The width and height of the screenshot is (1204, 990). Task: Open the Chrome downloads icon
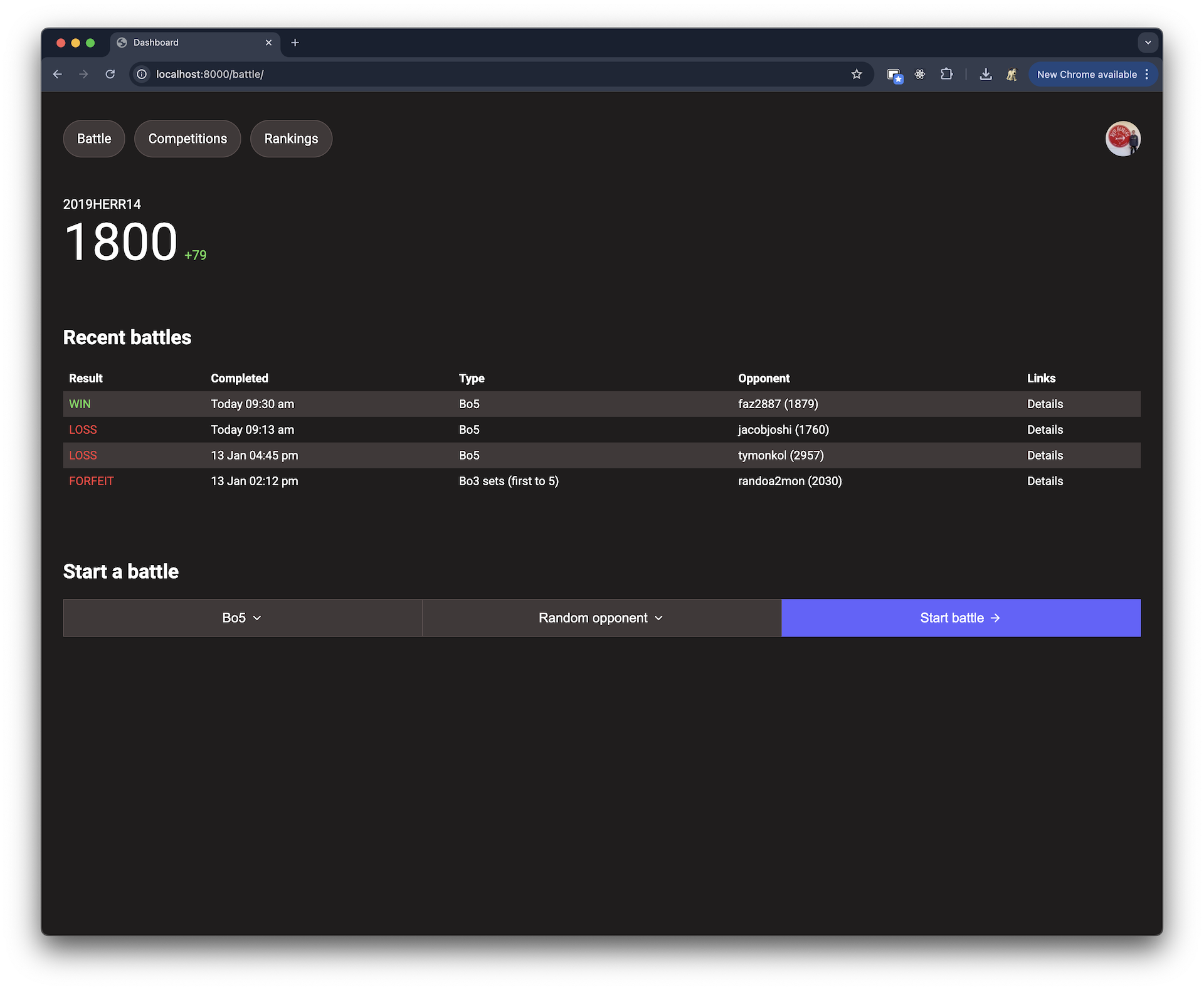point(986,74)
